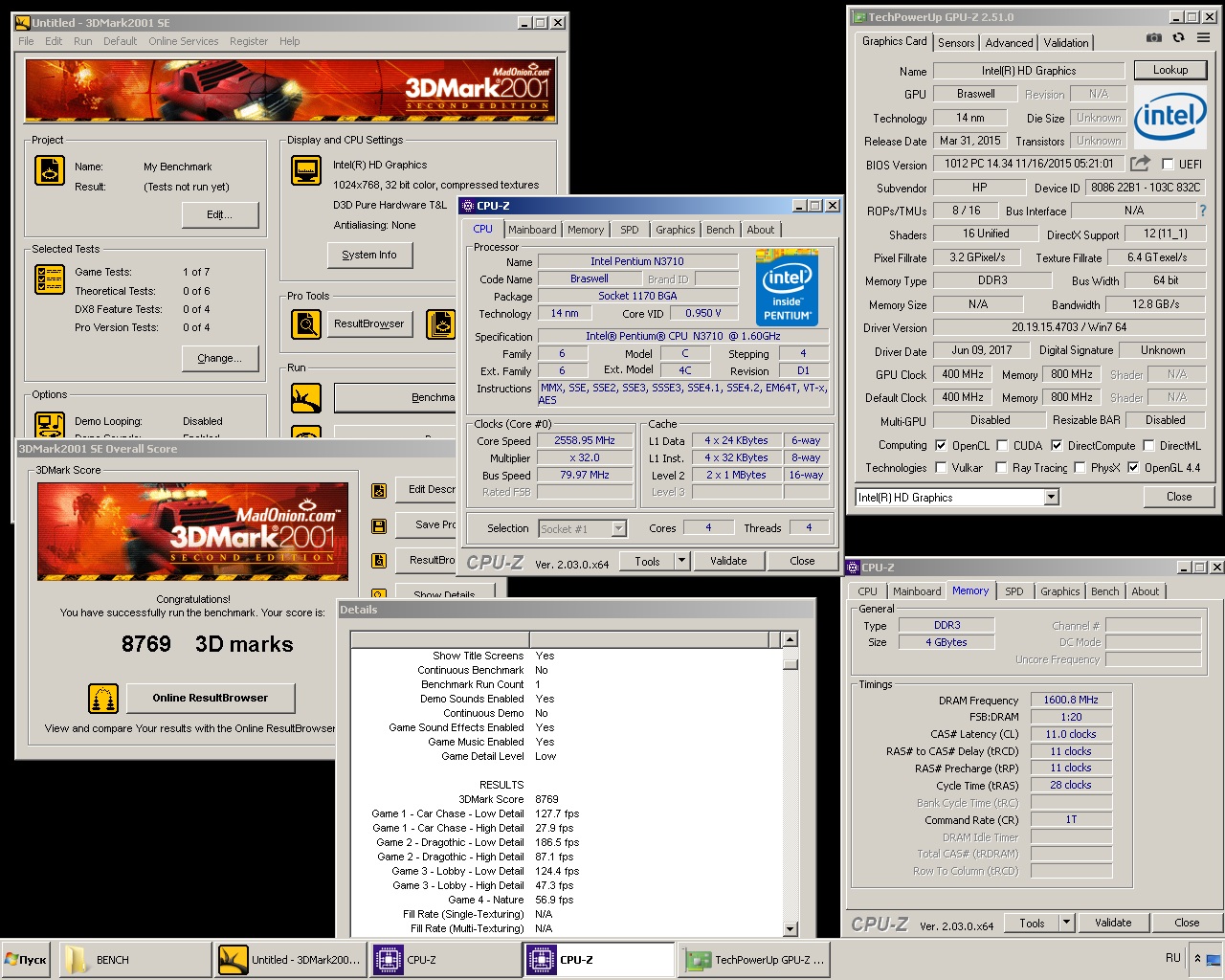This screenshot has width=1225, height=980.
Task: Activate the TechPowerUp GPU-Z taskbar button
Action: pos(754,960)
